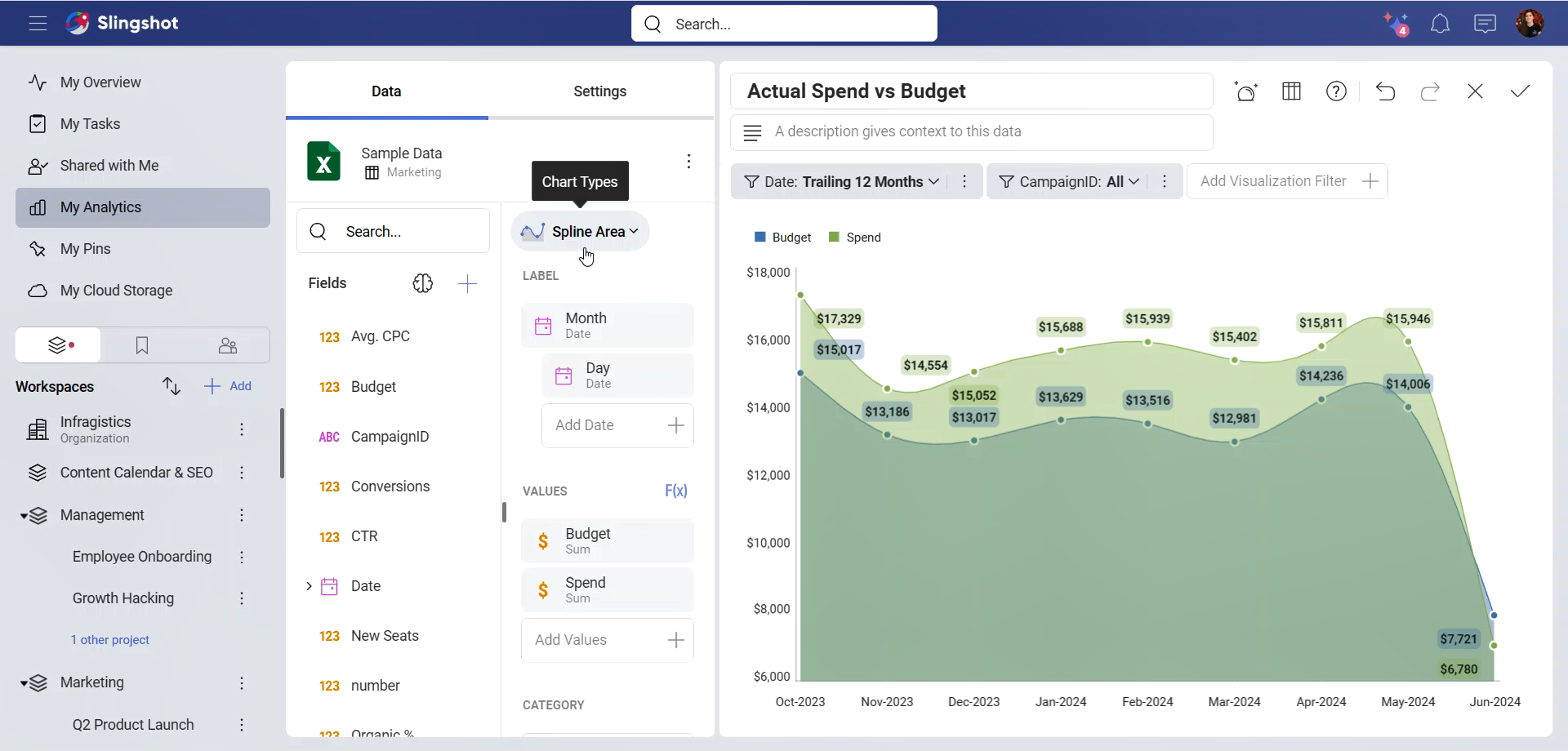Click the visualization AI insights icon
This screenshot has height=751, width=1568.
pyautogui.click(x=1246, y=91)
